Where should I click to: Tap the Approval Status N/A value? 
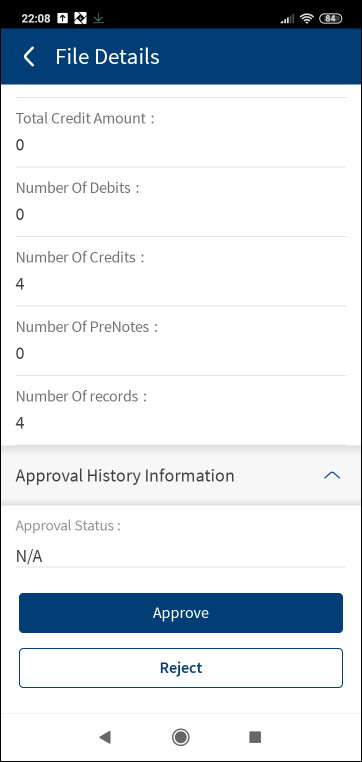pos(29,556)
